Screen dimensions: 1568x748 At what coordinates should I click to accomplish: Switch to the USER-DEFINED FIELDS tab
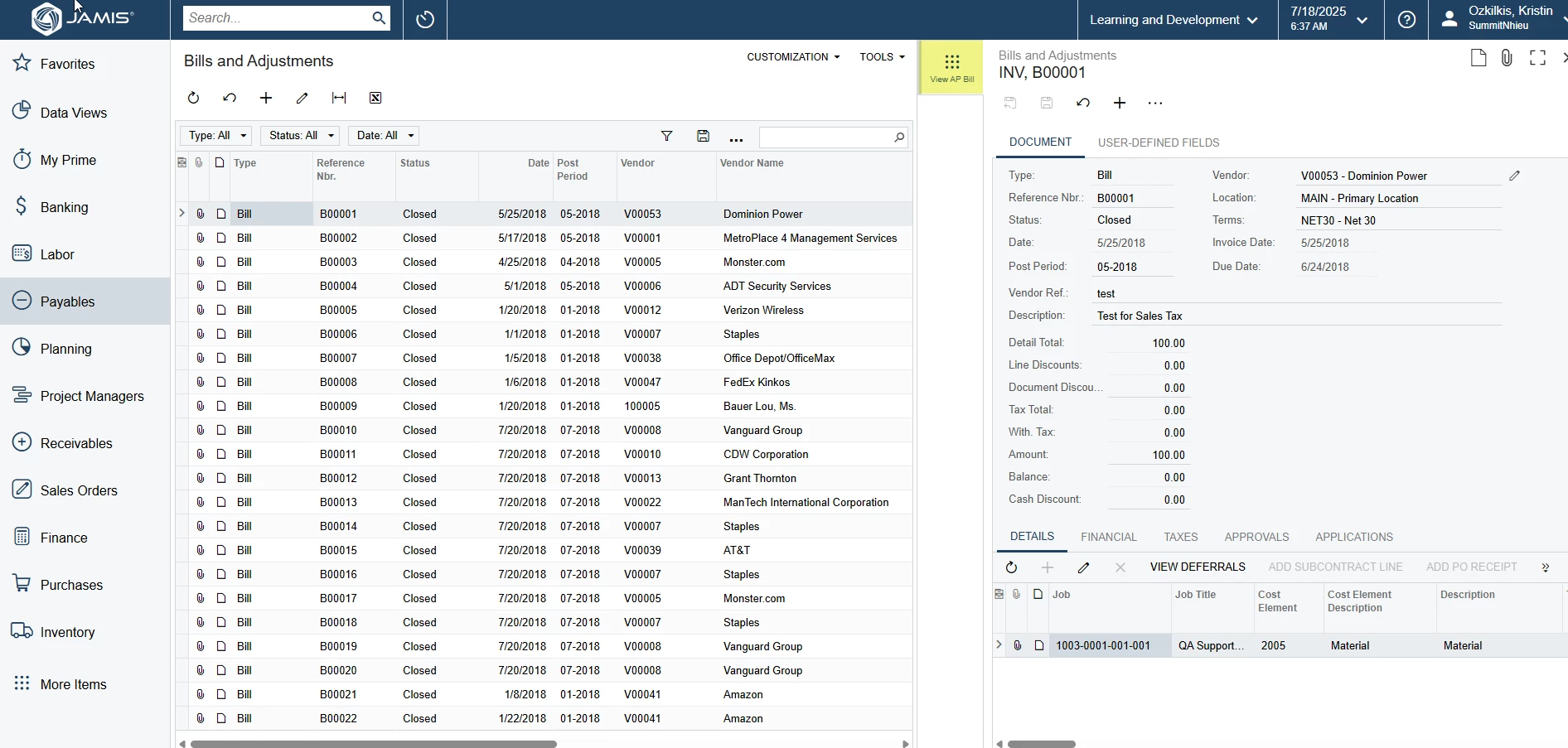coord(1159,142)
